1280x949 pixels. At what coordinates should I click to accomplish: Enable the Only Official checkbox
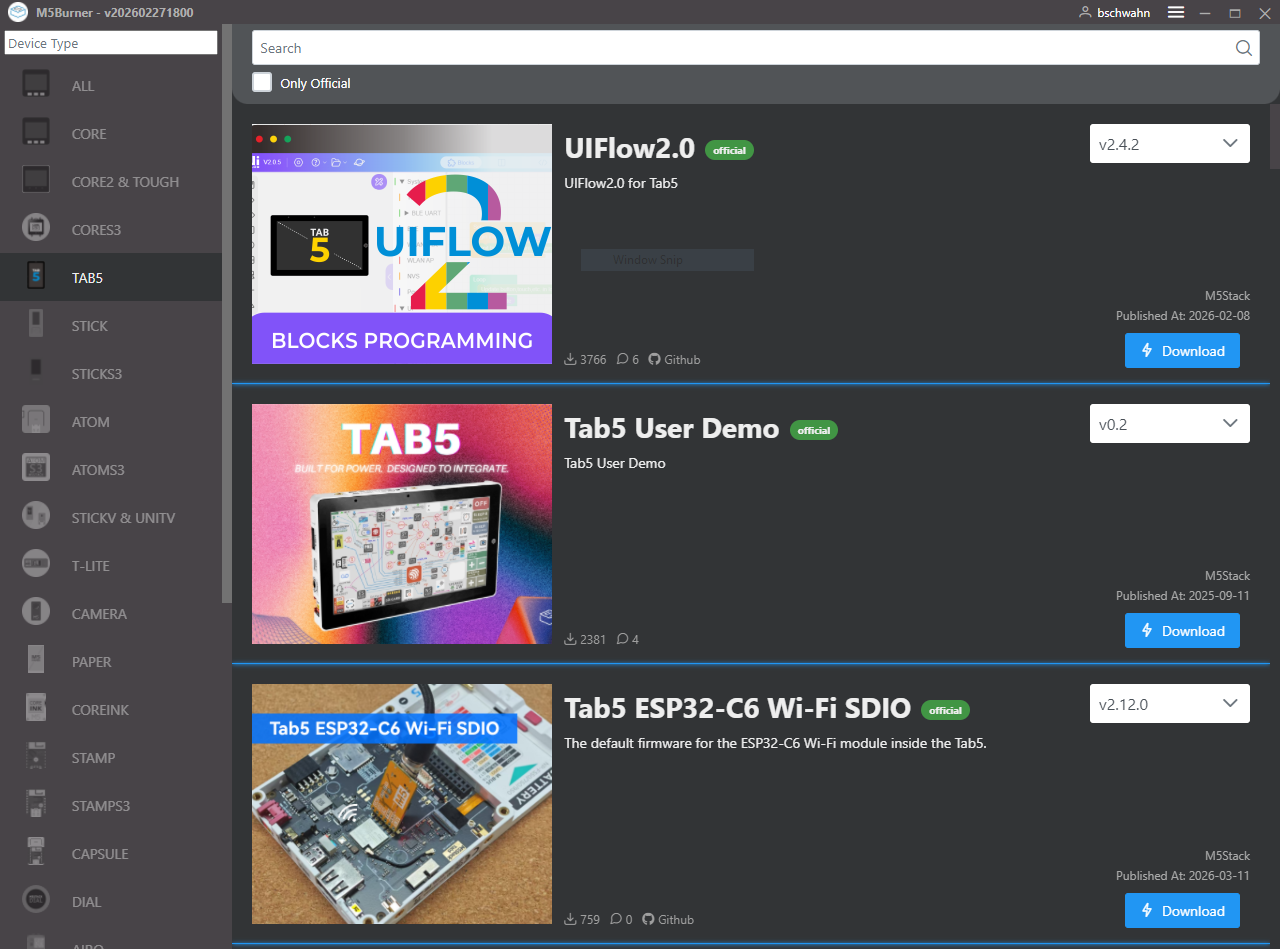[x=262, y=83]
